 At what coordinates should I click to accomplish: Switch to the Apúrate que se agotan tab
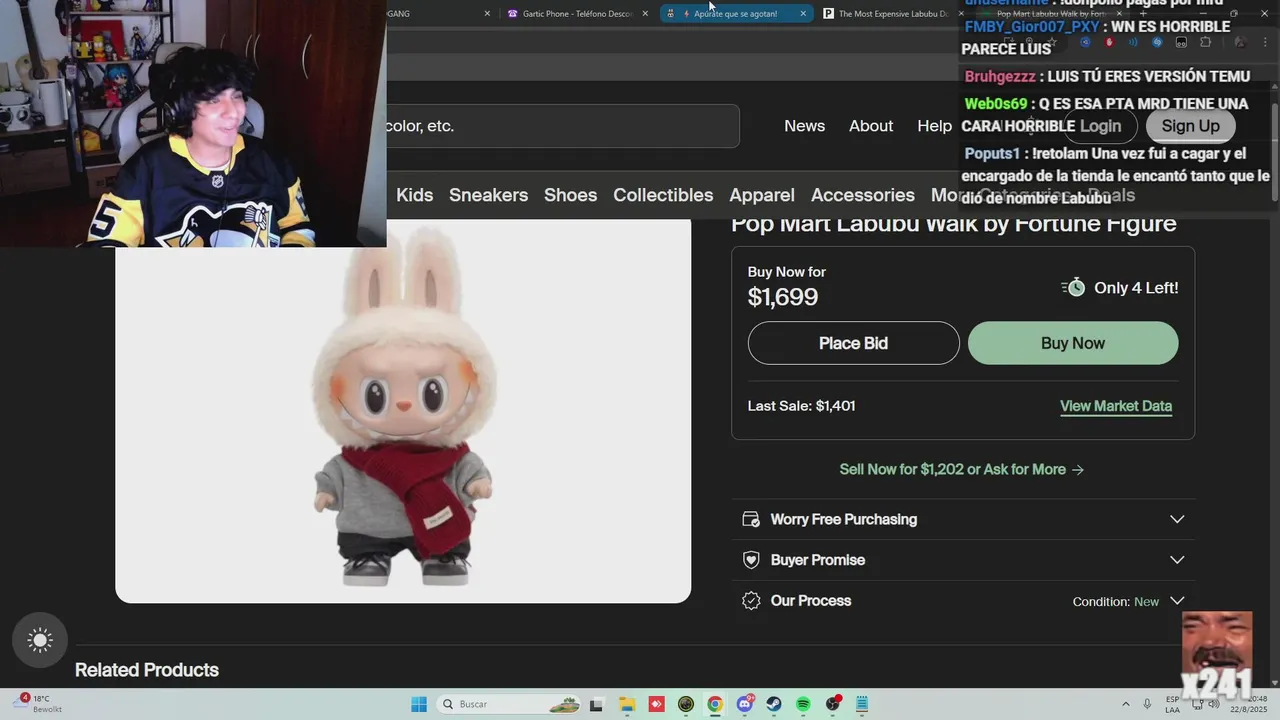[x=735, y=13]
